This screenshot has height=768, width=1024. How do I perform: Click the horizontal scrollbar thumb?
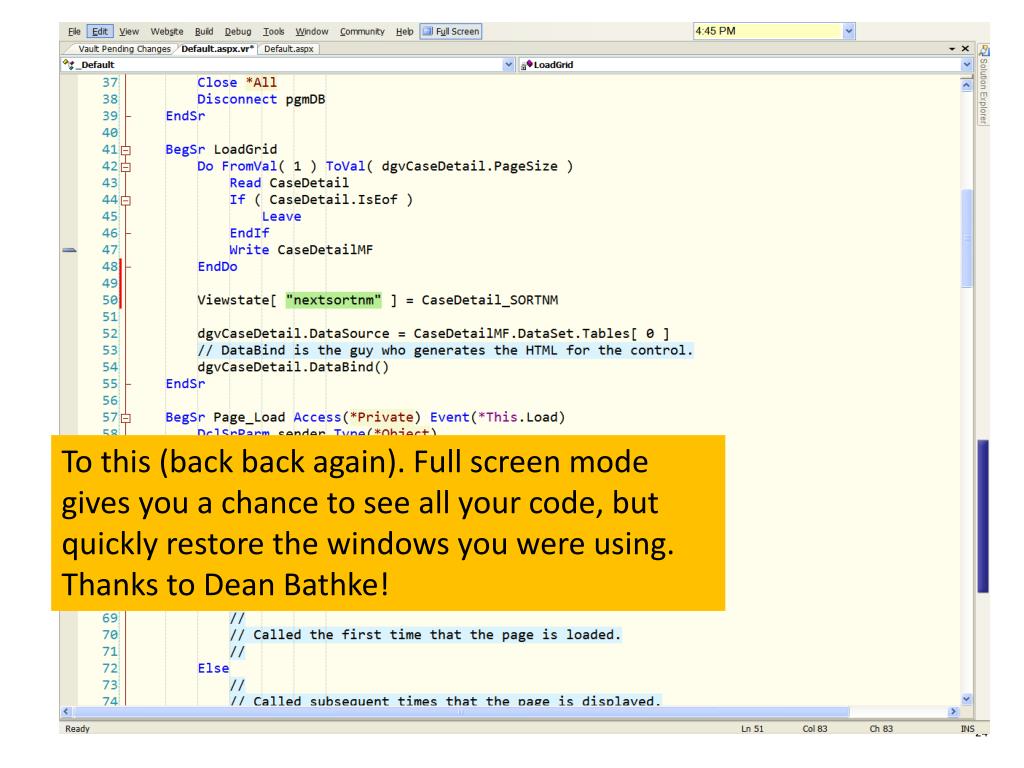pos(462,712)
